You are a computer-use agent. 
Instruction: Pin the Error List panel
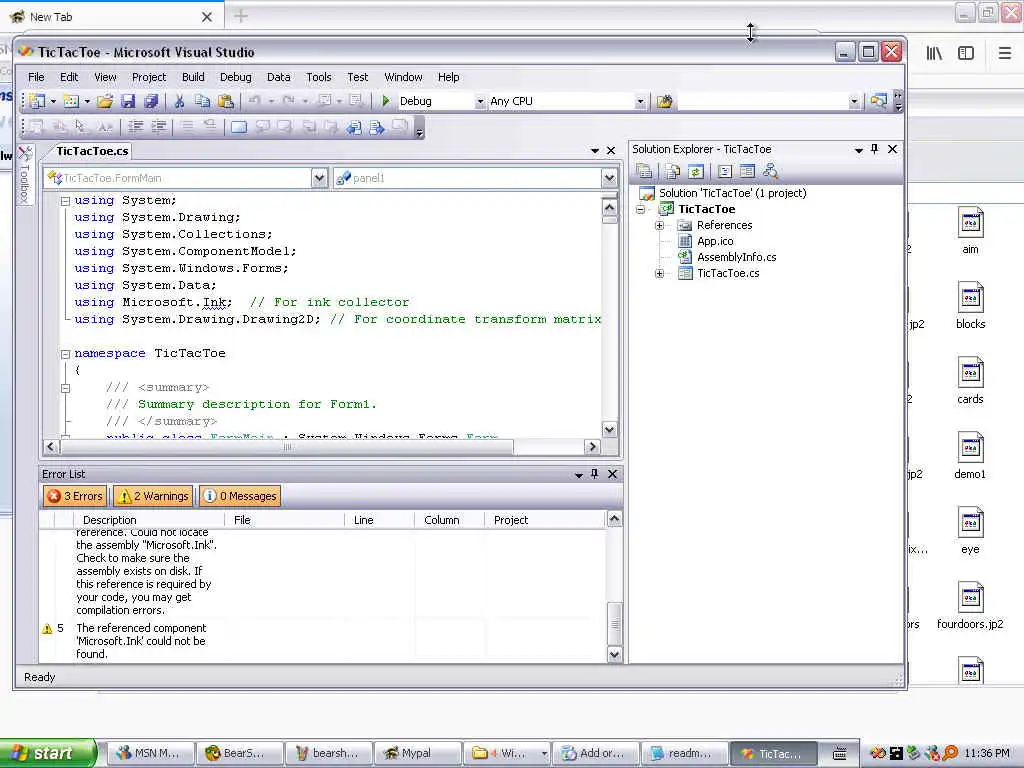(594, 474)
